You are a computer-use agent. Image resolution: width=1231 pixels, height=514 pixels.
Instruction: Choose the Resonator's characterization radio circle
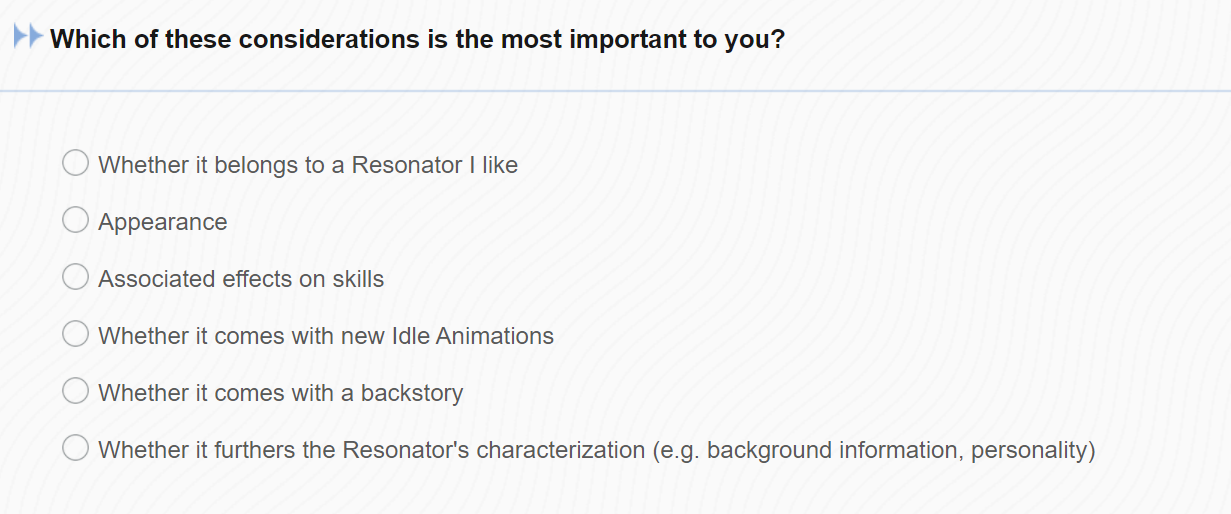coord(76,447)
